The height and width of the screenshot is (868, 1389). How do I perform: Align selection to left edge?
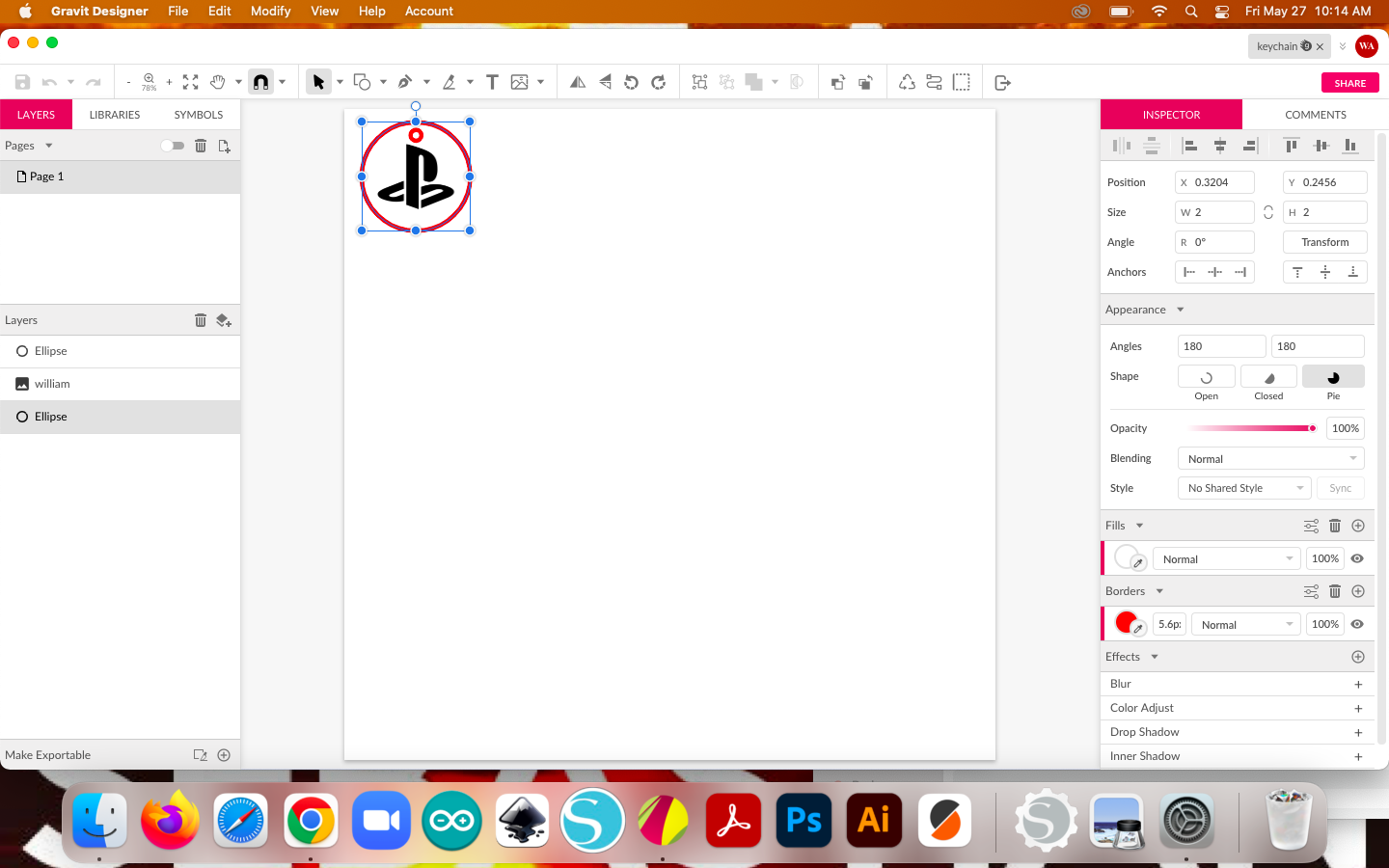[1190, 146]
